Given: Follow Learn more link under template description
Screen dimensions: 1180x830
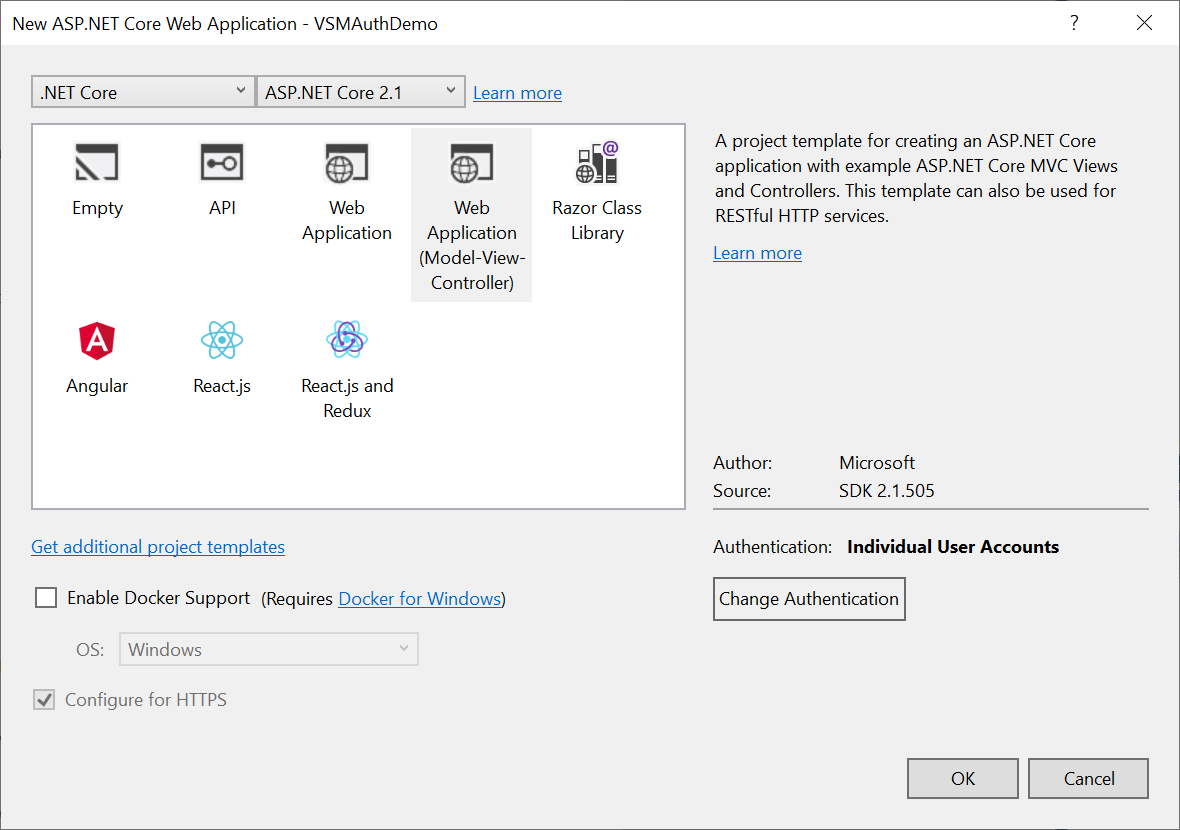Looking at the screenshot, I should [x=757, y=253].
